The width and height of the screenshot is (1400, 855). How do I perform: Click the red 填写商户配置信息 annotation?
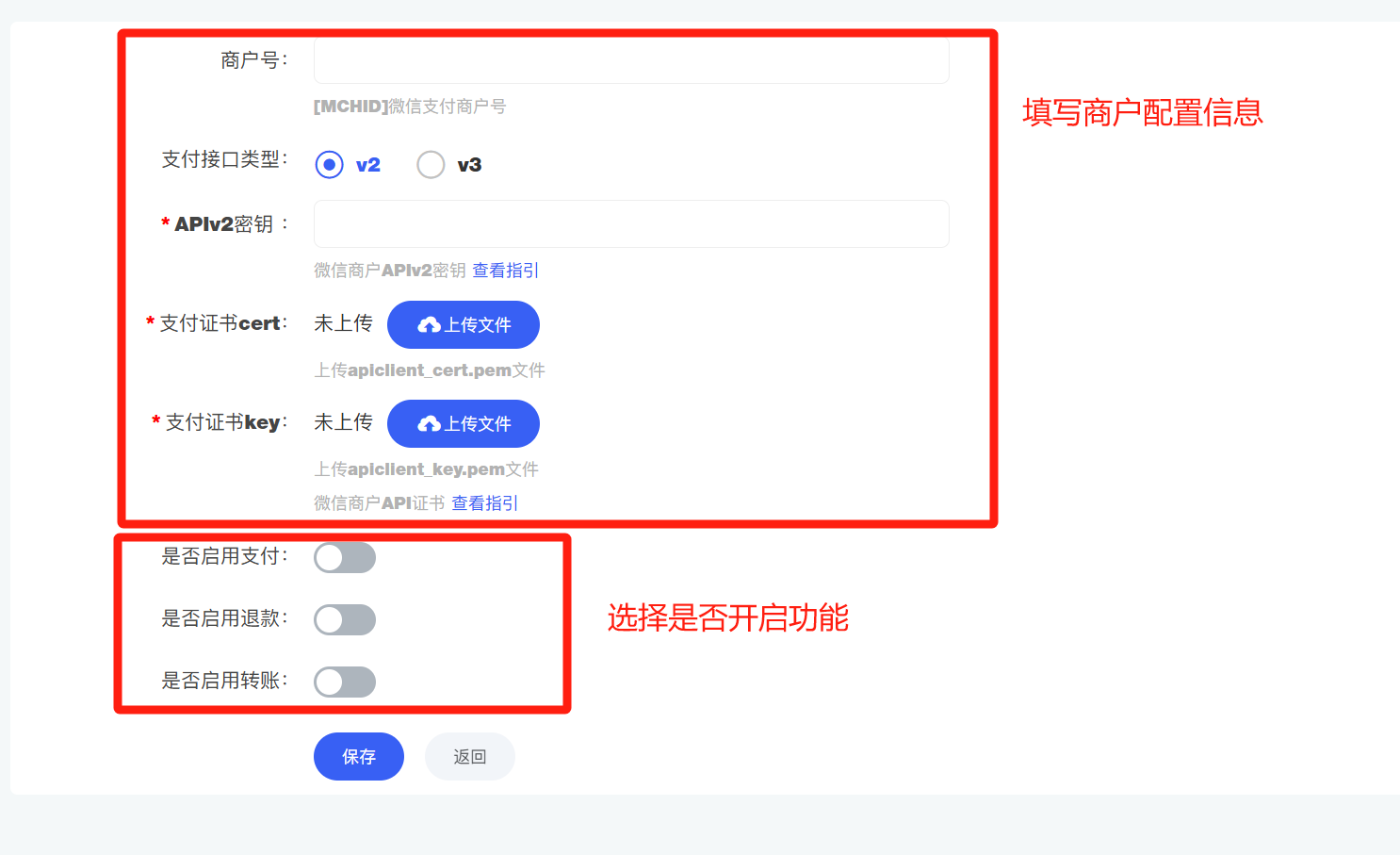tap(1143, 112)
